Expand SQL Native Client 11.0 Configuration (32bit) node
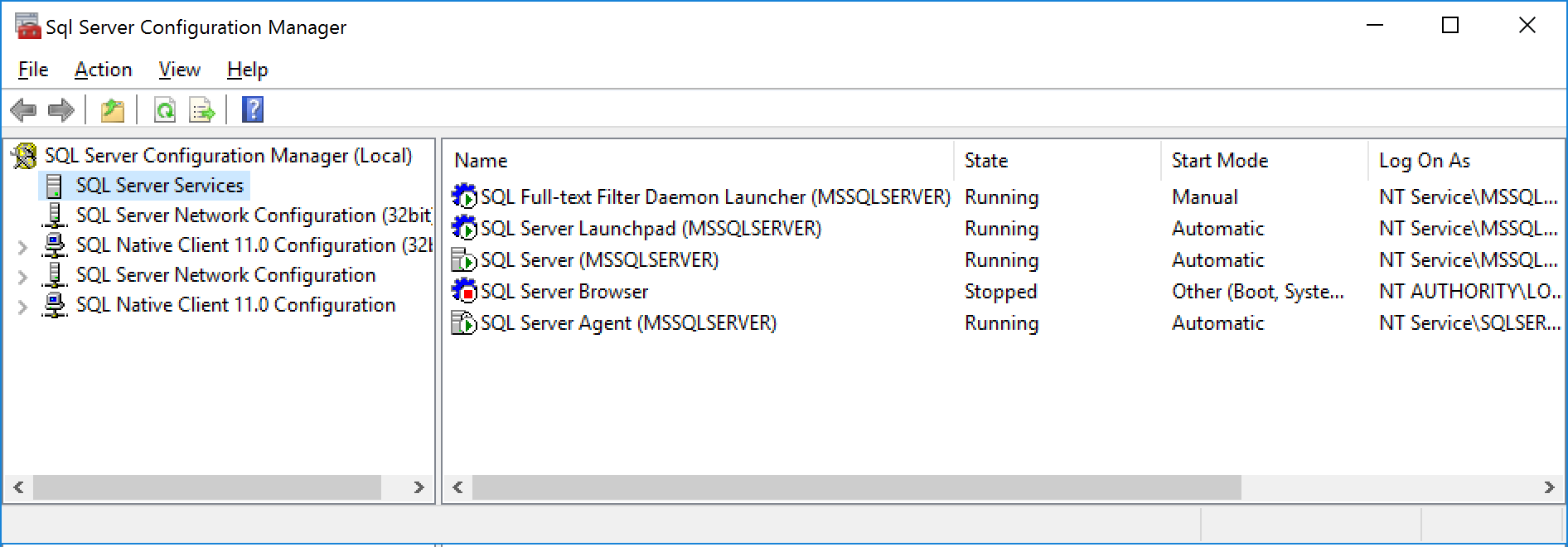Screen dimensions: 1568x547 pos(22,246)
